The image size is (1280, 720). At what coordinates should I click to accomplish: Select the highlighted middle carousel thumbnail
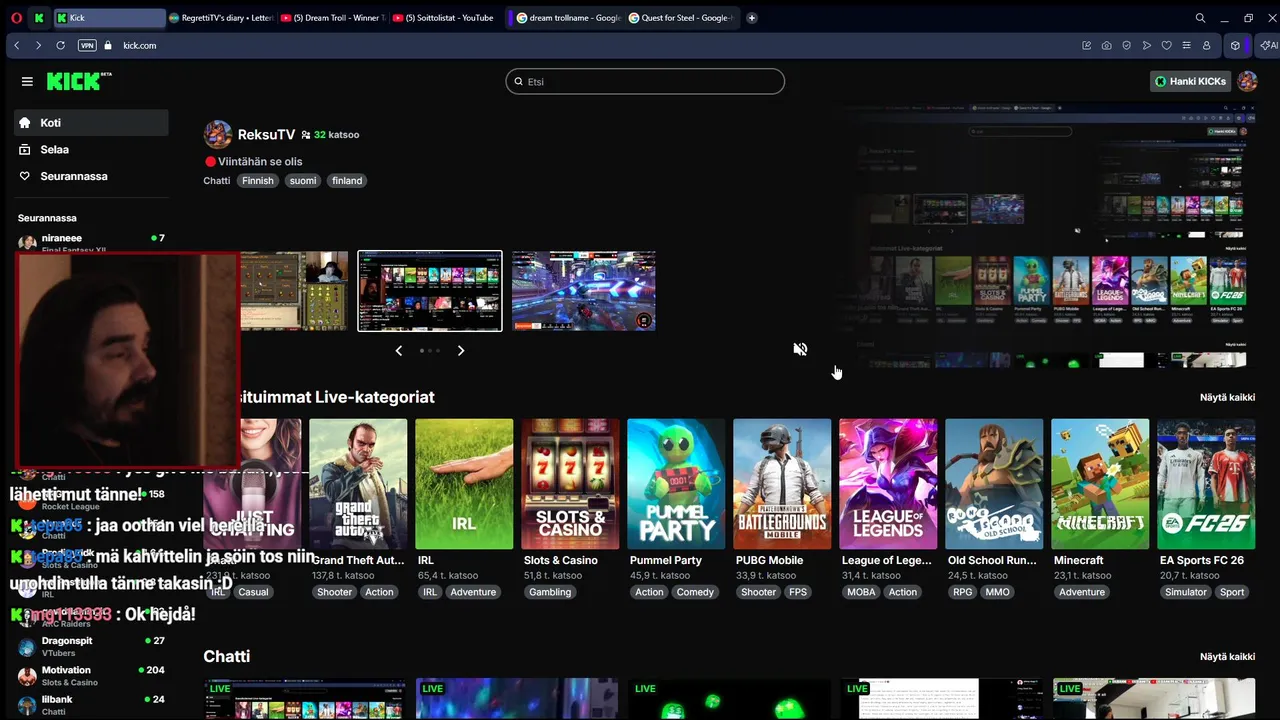tap(430, 291)
